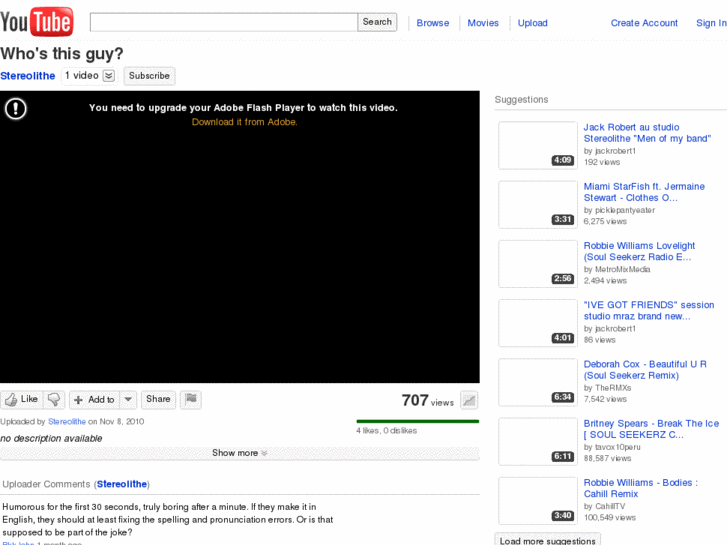Click Load more suggestions button
The height and width of the screenshot is (545, 727).
[x=548, y=540]
